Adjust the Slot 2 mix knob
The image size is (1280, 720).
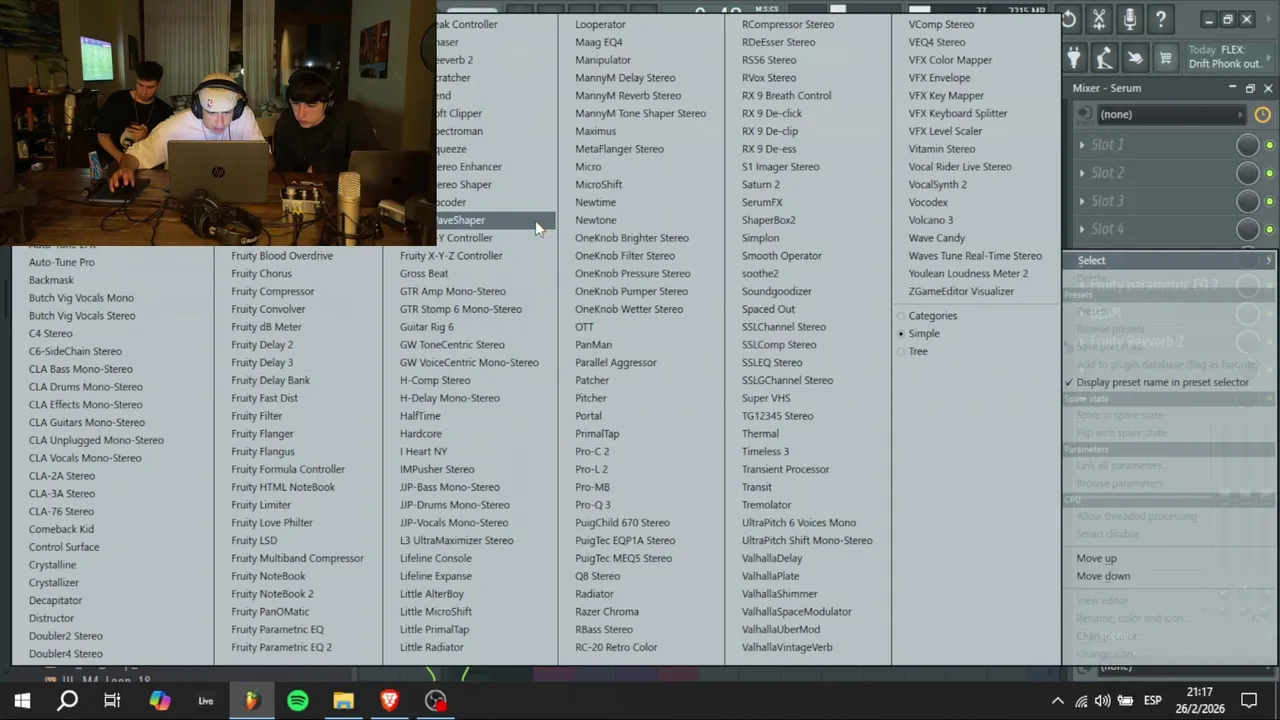(1247, 174)
